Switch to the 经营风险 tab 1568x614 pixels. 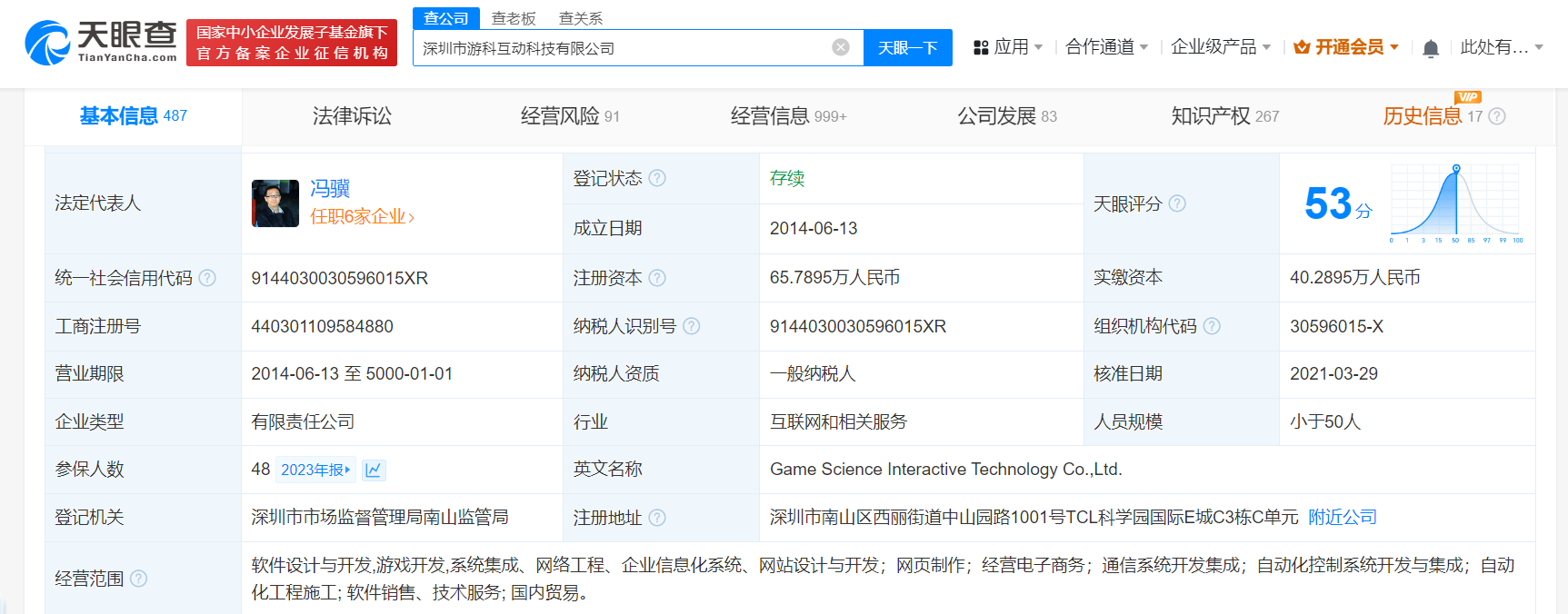[569, 116]
